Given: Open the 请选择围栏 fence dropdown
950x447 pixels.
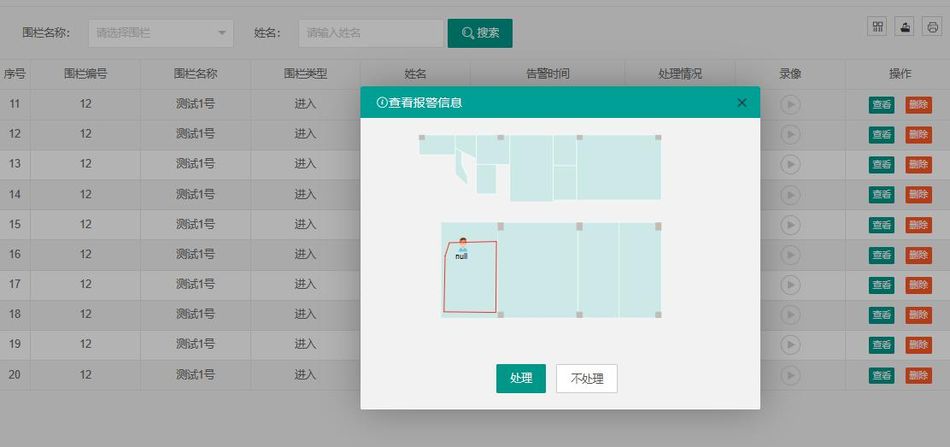Looking at the screenshot, I should coord(160,33).
